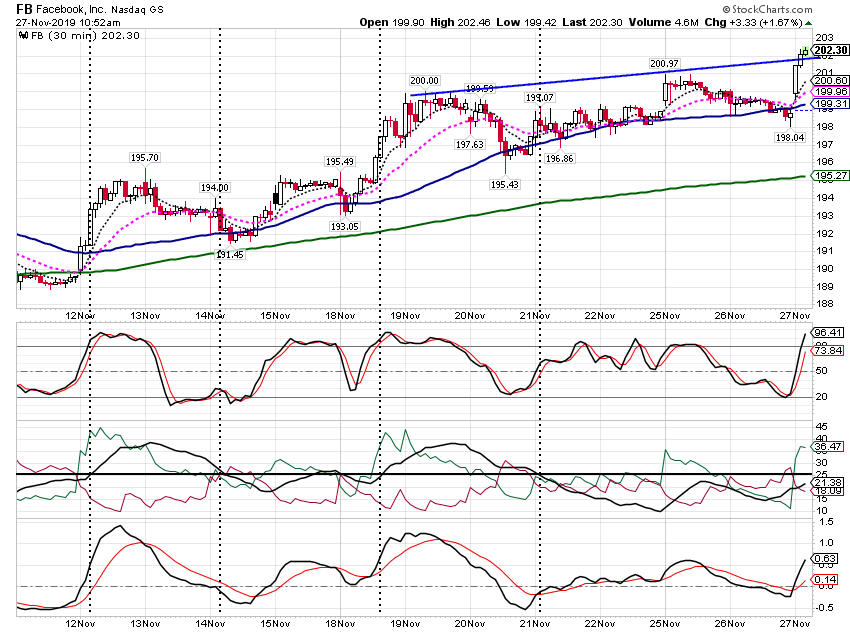Click the 200.60 moving average tag
The width and height of the screenshot is (850, 633).
(x=830, y=81)
